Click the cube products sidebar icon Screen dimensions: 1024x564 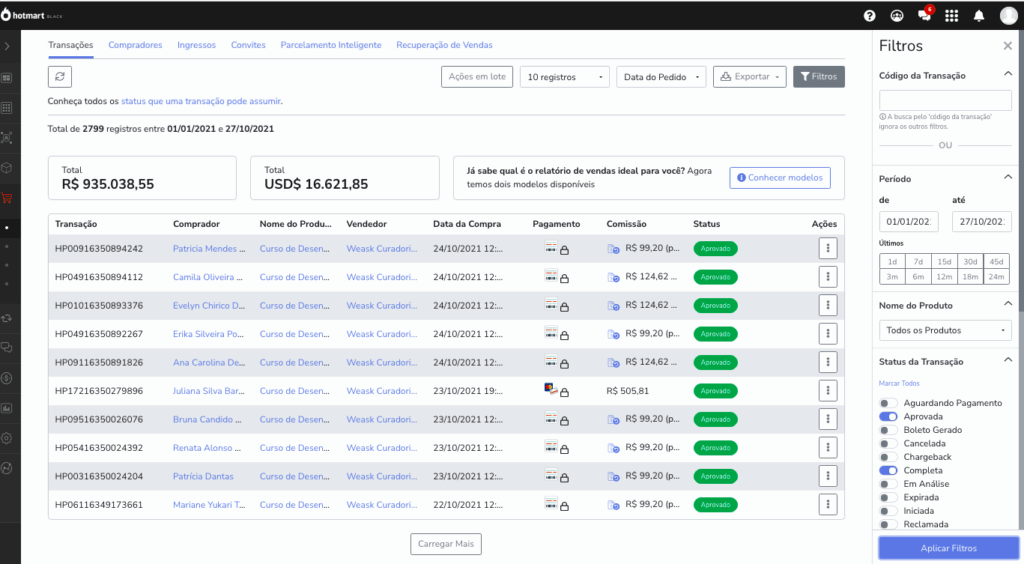(x=7, y=168)
